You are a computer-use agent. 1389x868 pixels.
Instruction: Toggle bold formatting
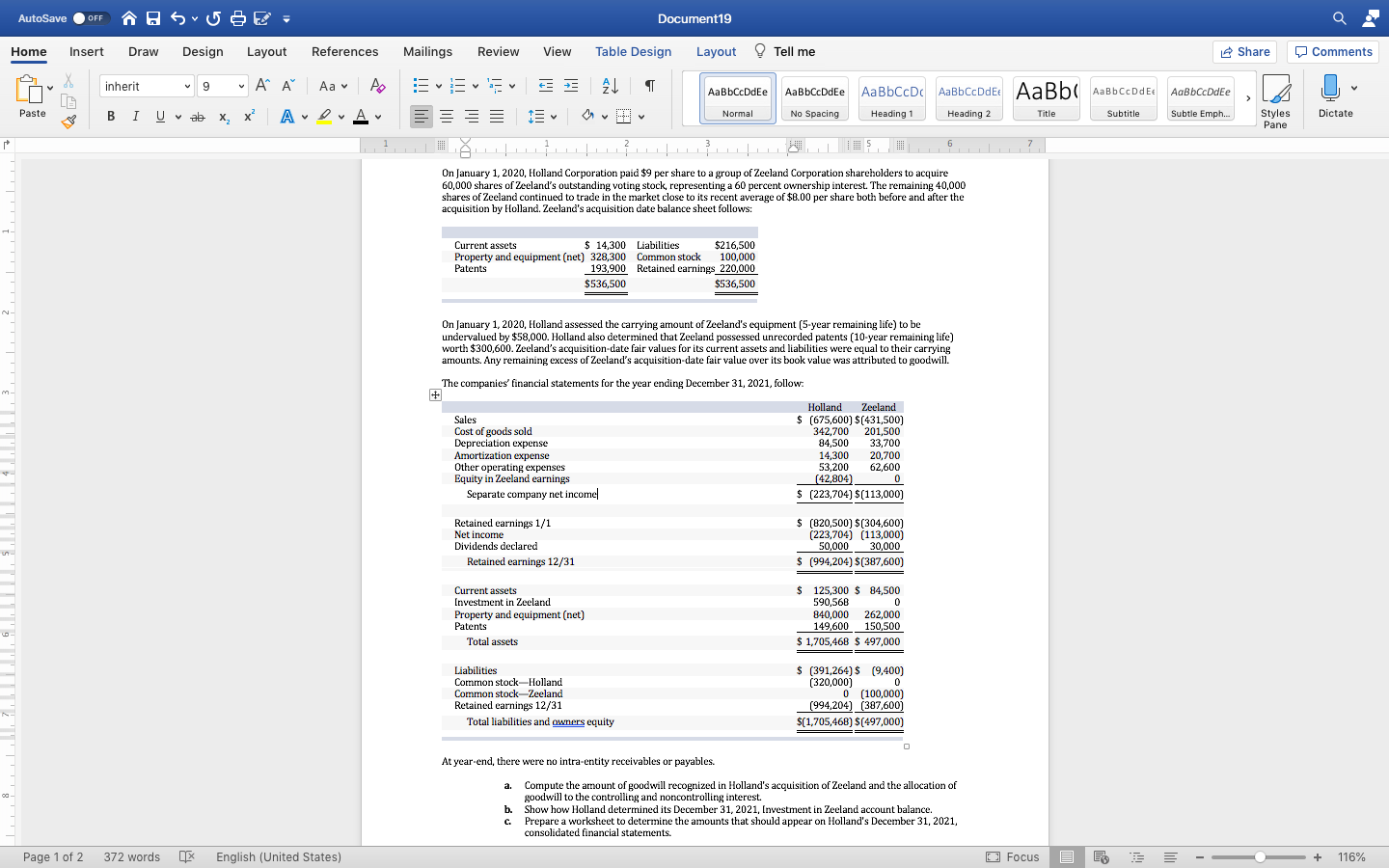click(x=110, y=116)
